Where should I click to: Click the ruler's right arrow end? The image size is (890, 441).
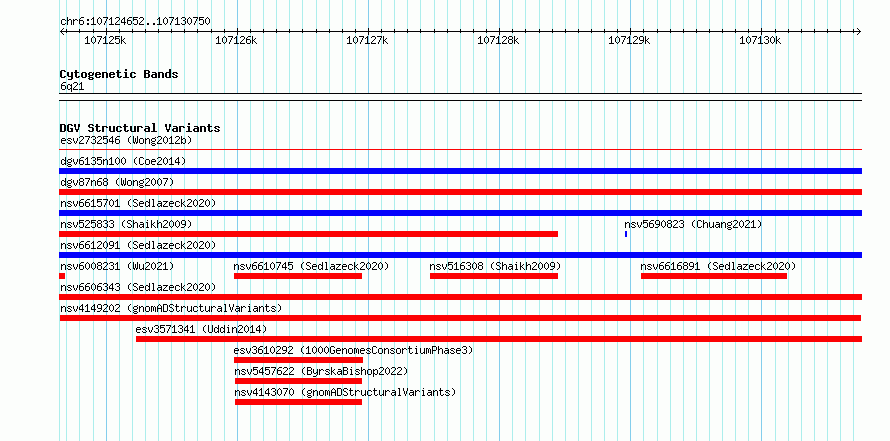(x=859, y=31)
